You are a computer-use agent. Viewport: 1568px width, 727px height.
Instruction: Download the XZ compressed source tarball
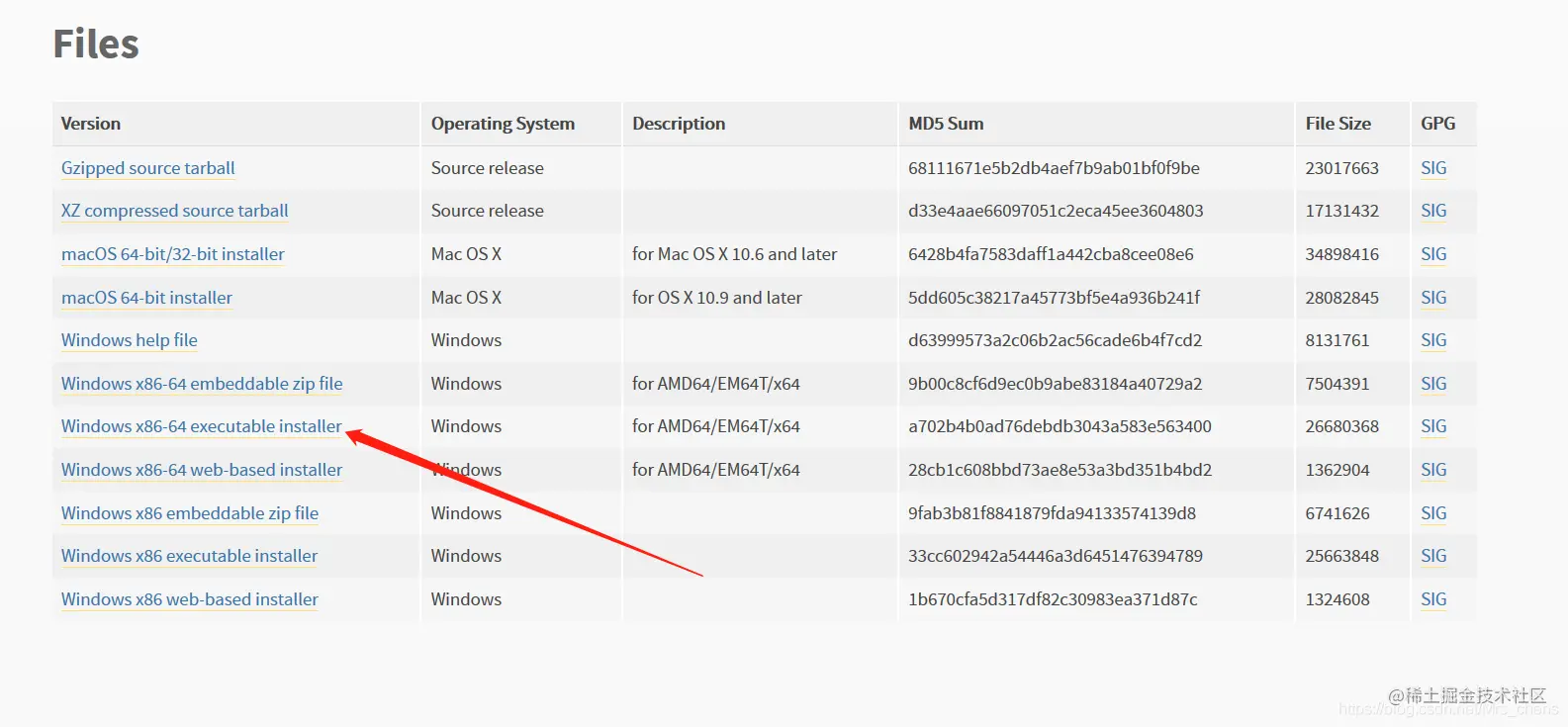[x=175, y=211]
